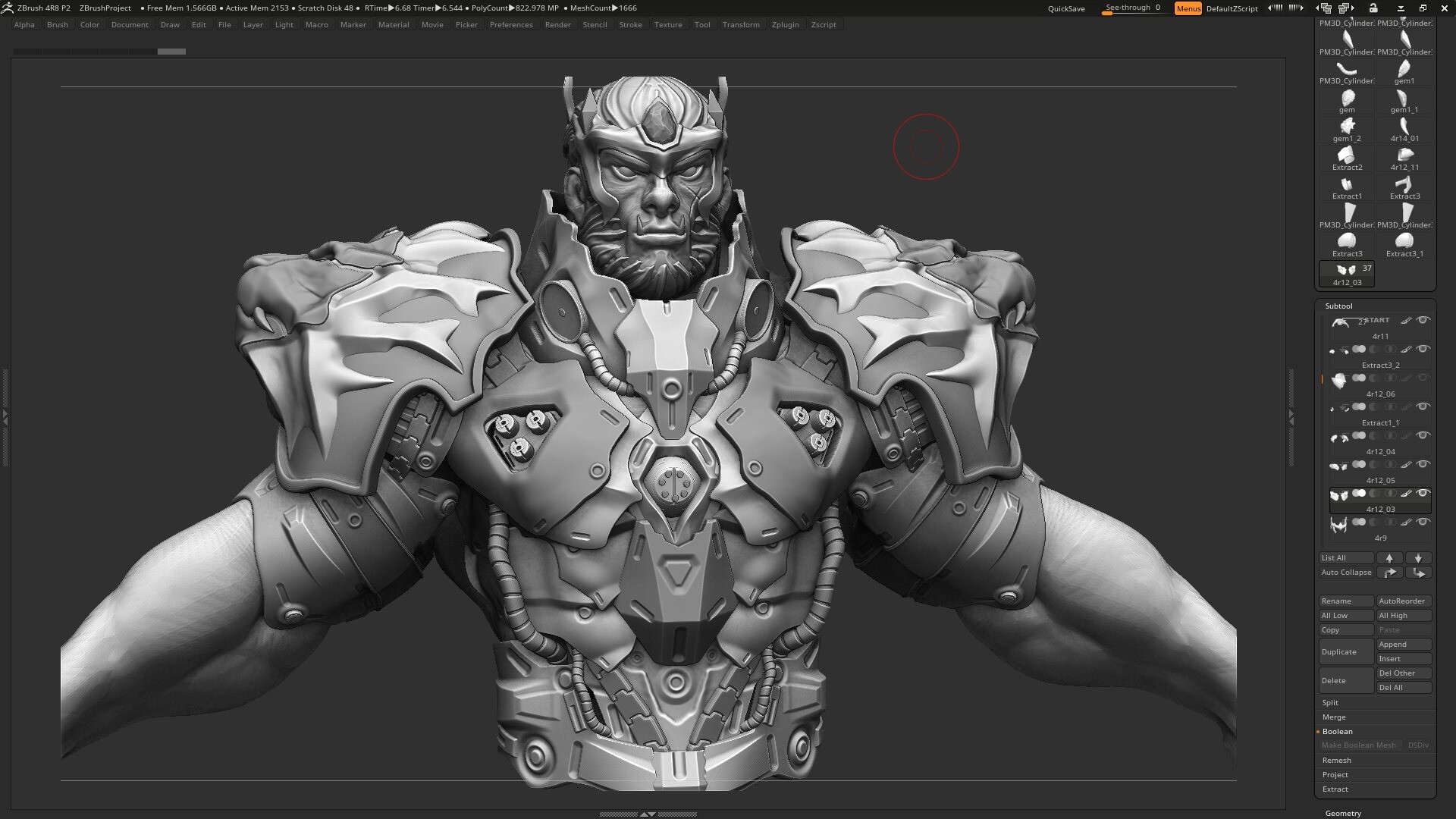
Task: Click the down arrow to move subtool down
Action: tap(1419, 558)
